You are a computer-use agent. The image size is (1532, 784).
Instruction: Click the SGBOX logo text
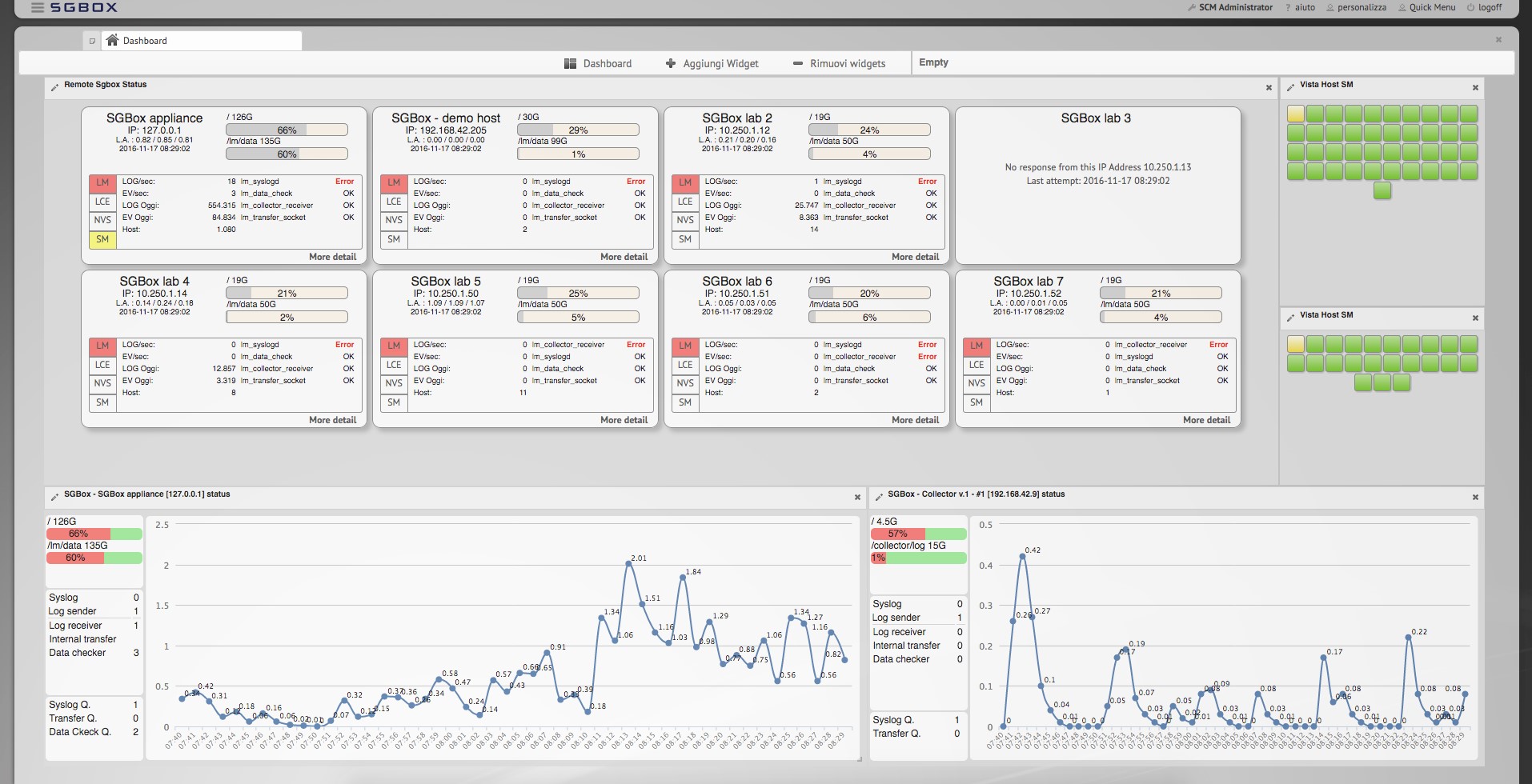pos(83,7)
